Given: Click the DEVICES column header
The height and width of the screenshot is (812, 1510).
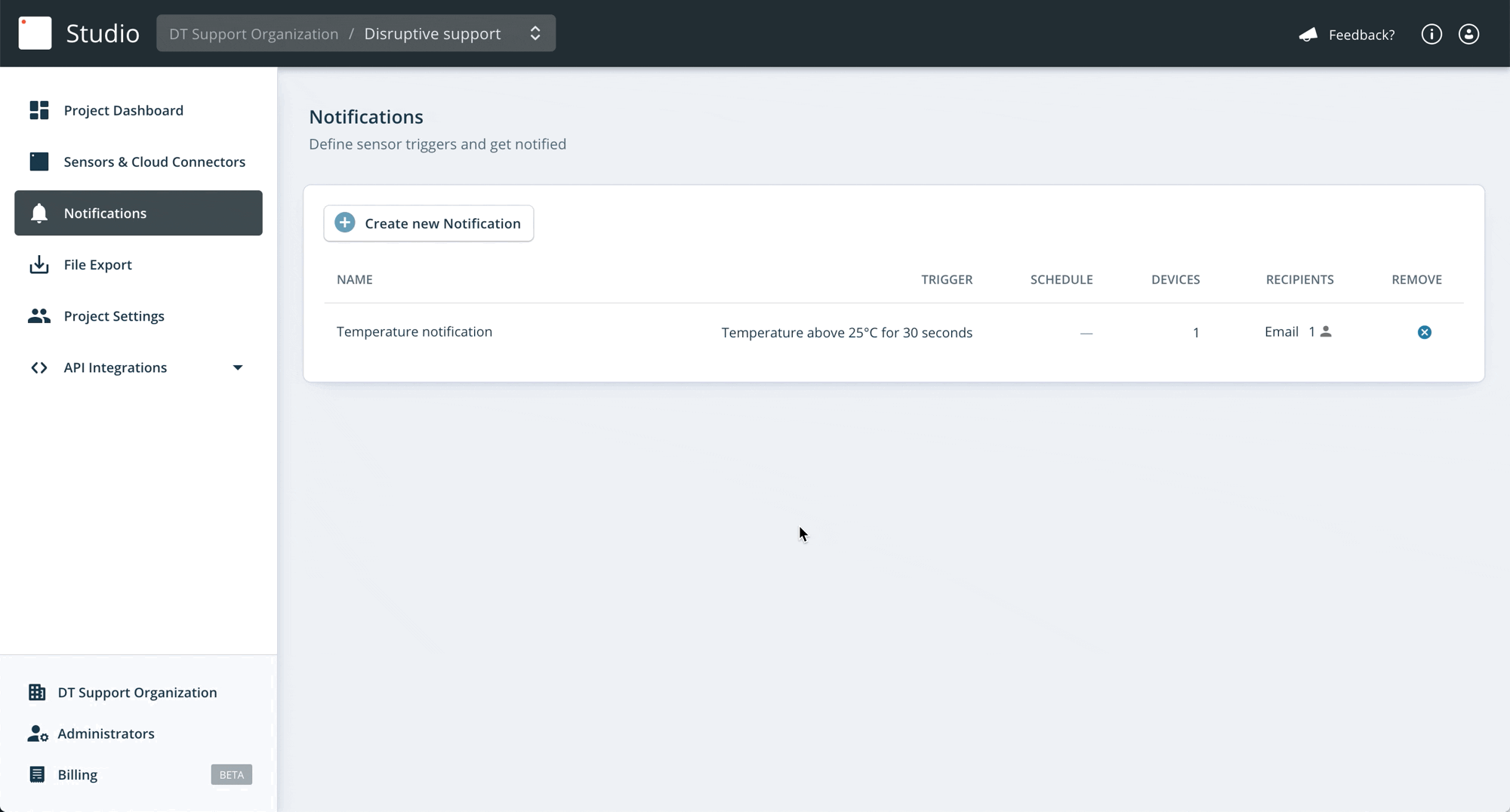Looking at the screenshot, I should pos(1176,279).
